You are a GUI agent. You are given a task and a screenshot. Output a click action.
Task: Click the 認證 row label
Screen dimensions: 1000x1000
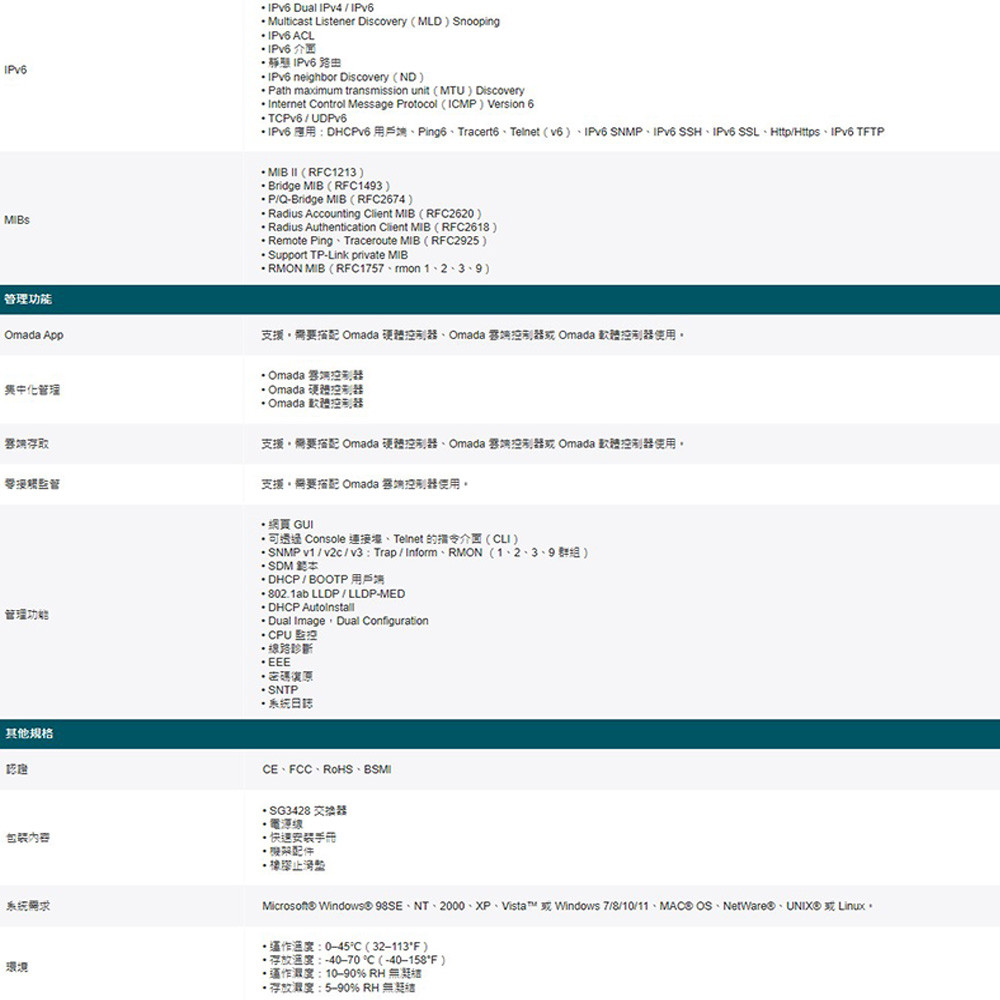click(x=16, y=769)
